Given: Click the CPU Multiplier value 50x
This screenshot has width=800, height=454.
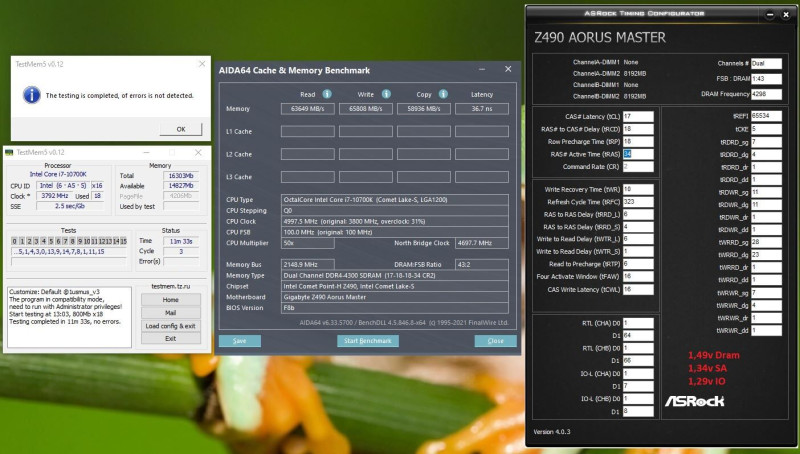Looking at the screenshot, I should point(308,243).
